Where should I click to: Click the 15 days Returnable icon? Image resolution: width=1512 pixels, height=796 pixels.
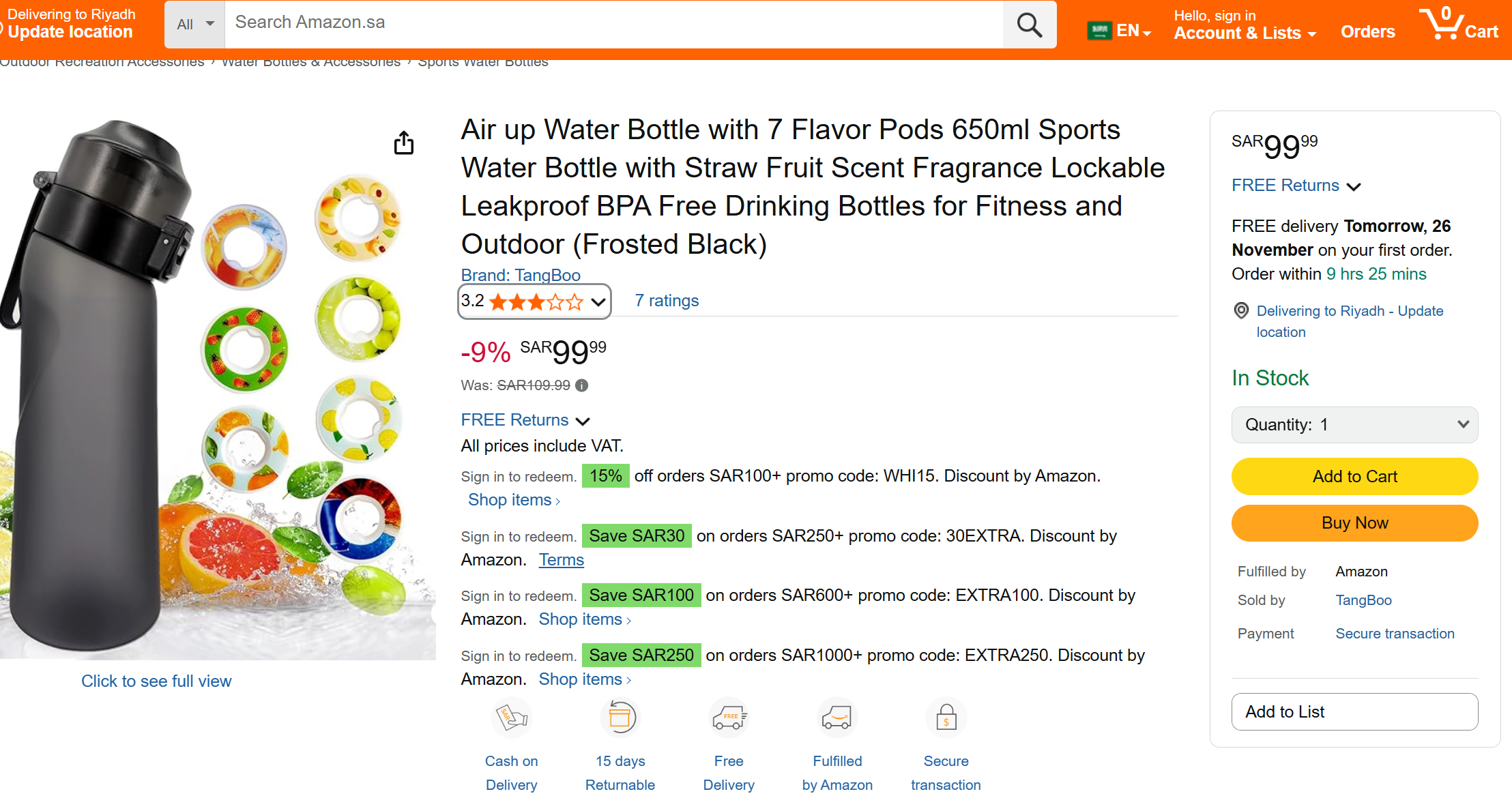tap(620, 718)
